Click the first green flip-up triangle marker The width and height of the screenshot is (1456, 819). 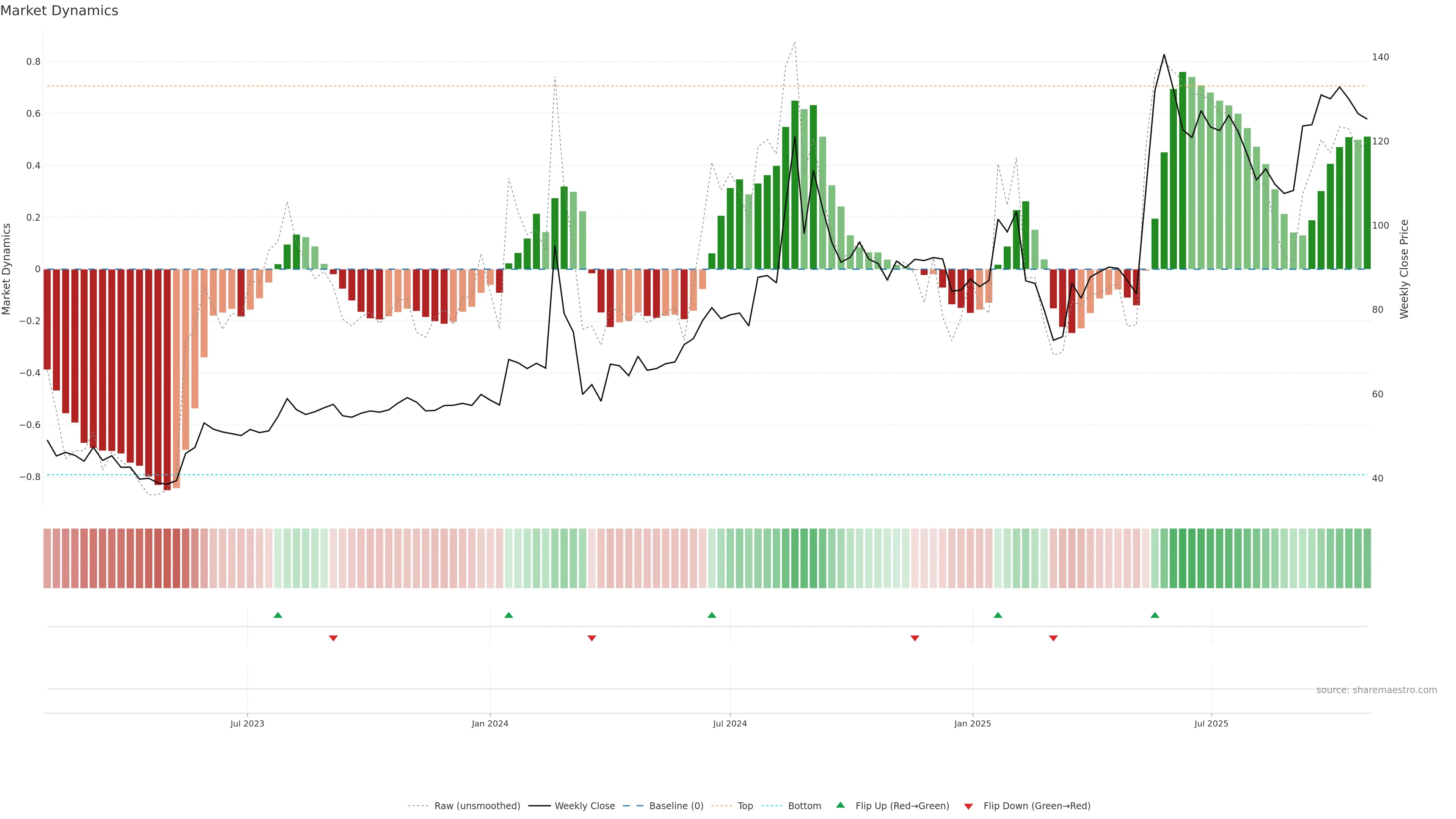278,615
